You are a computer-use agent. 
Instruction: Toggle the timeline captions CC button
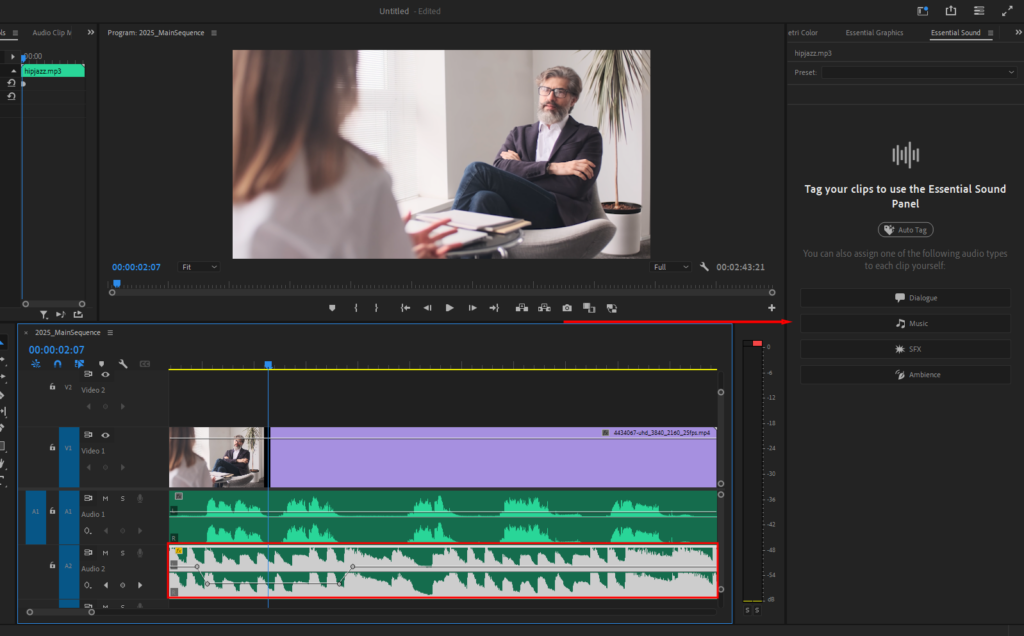tap(145, 364)
